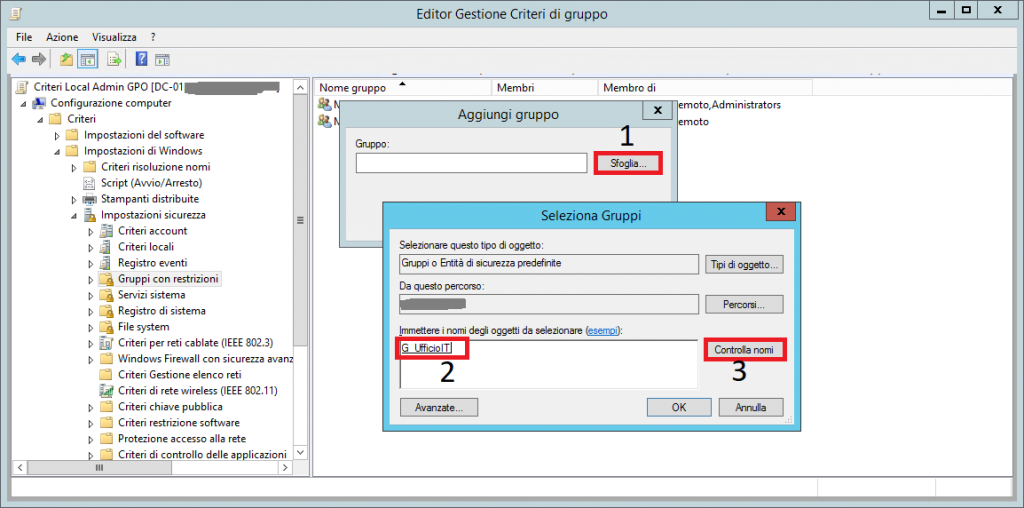The image size is (1024, 508).
Task: Expand the Criteri account node
Action: [90, 231]
